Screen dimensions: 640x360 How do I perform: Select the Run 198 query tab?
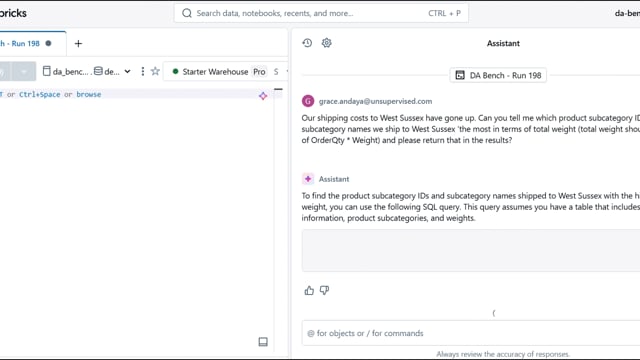tap(26, 43)
